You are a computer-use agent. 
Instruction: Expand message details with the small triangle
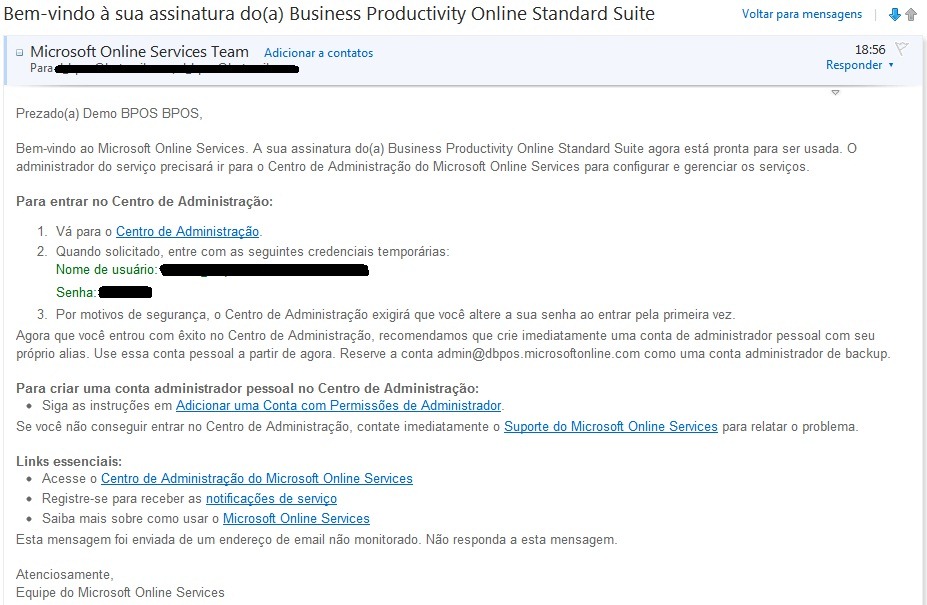click(x=835, y=93)
